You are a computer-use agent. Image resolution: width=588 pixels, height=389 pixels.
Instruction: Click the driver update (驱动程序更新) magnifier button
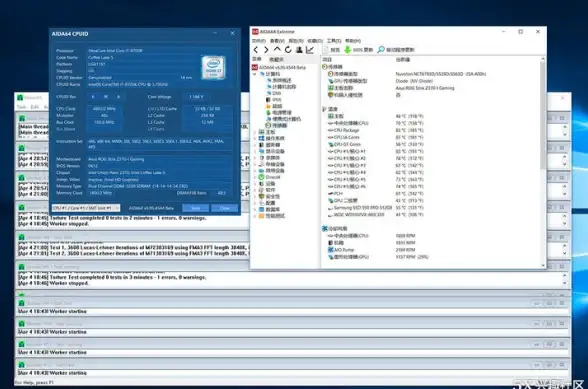[x=396, y=50]
